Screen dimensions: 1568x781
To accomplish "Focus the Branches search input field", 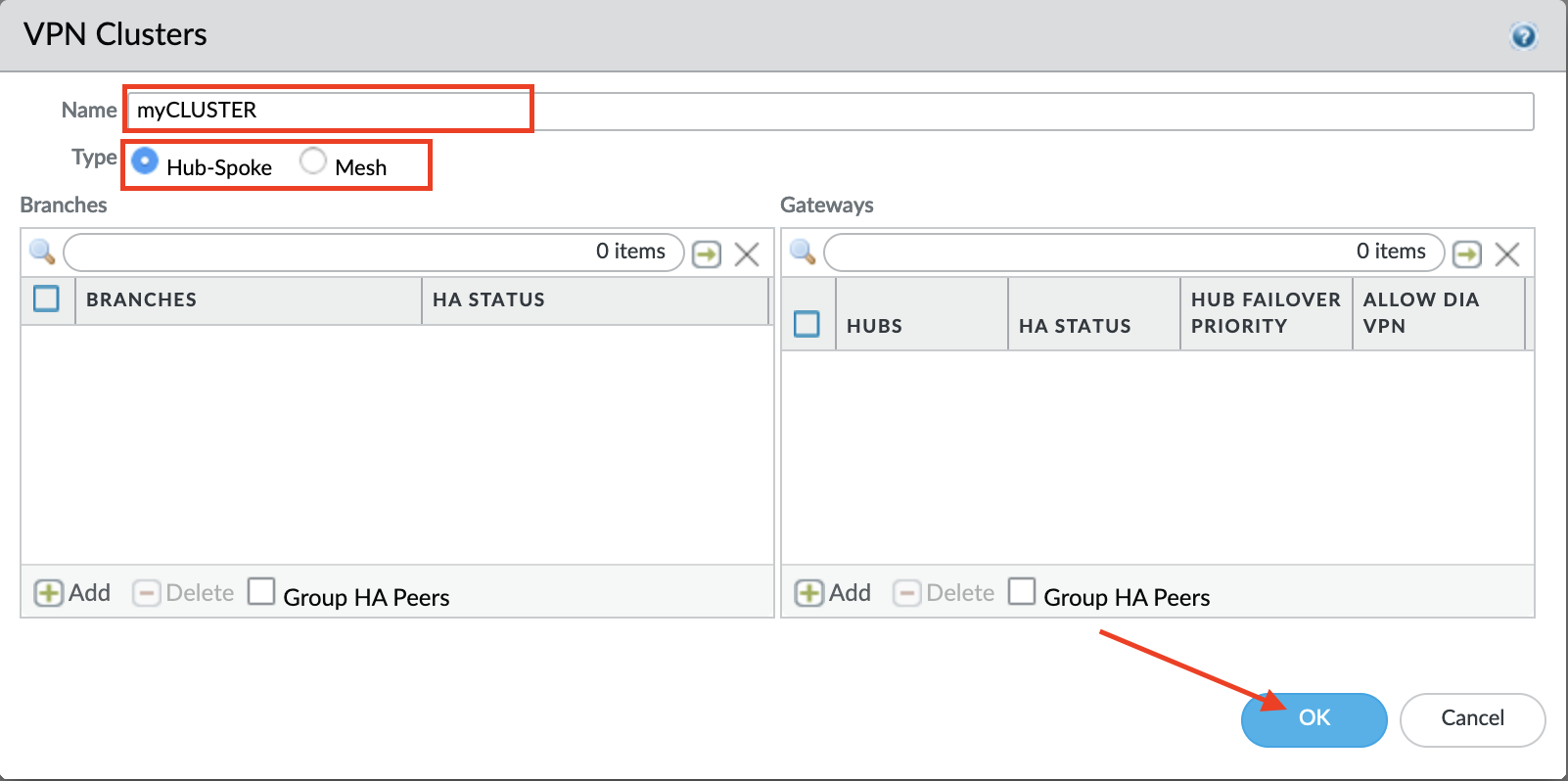I will 374,253.
